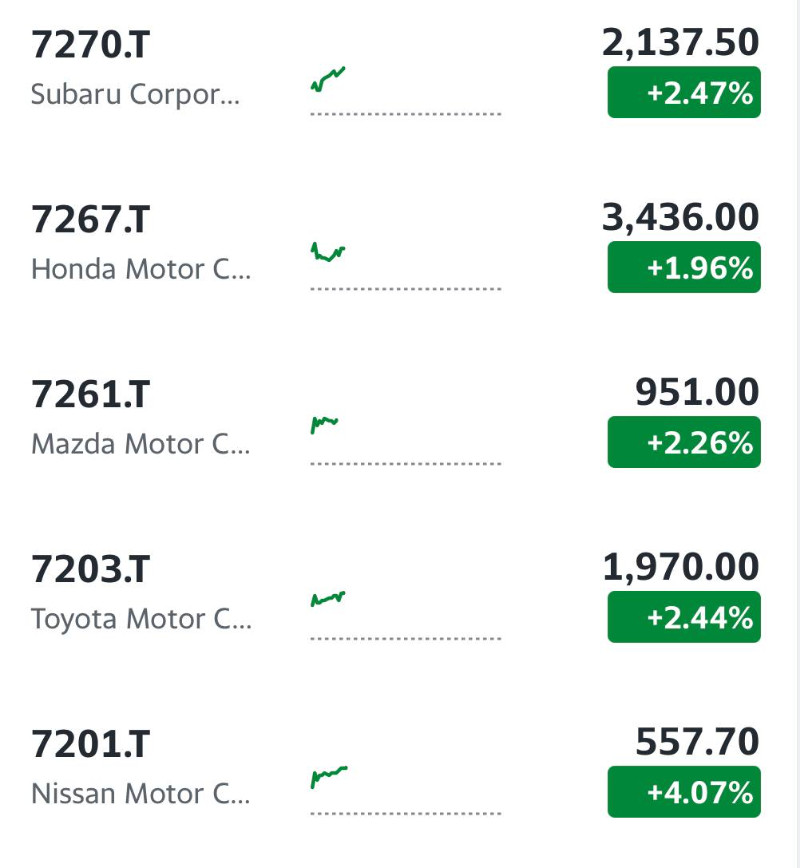Tap Subaru's +2.47% change badge
Screen dimensions: 800x868
(x=684, y=92)
